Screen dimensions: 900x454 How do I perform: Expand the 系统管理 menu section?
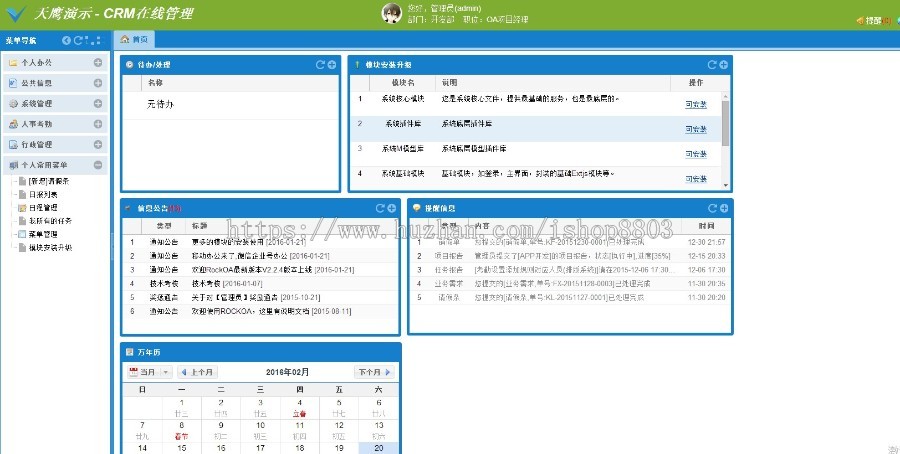pos(98,104)
